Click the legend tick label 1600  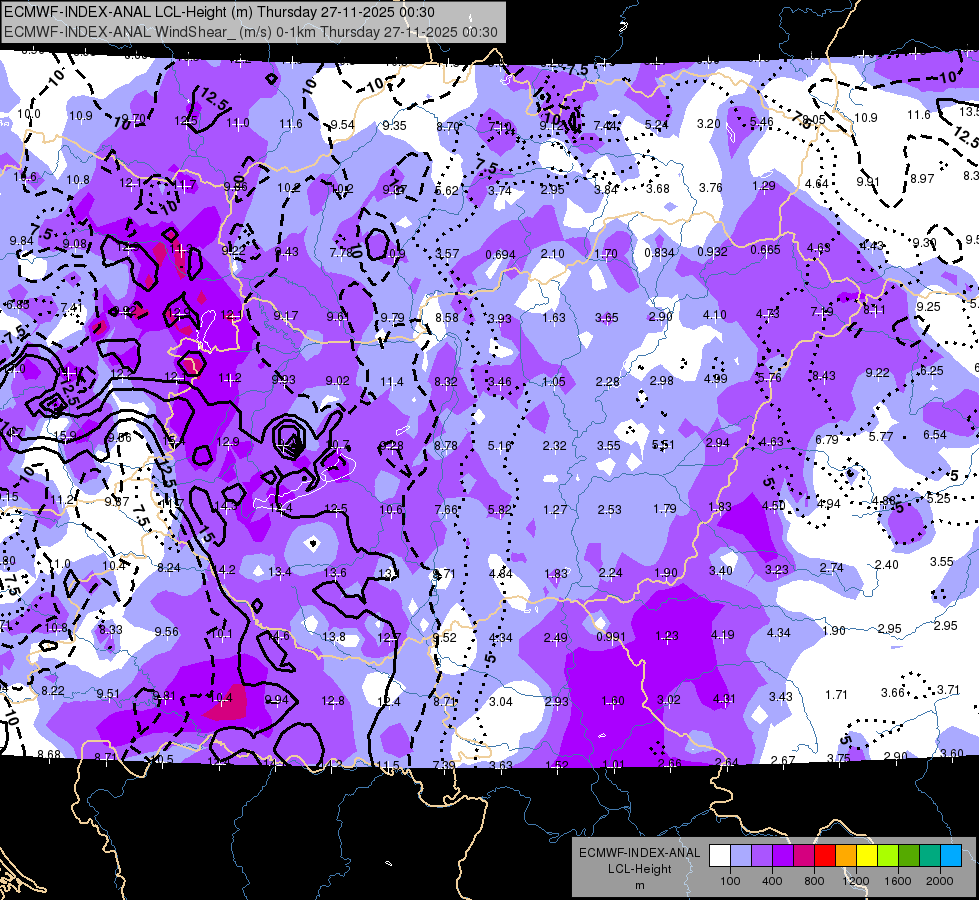(x=898, y=881)
